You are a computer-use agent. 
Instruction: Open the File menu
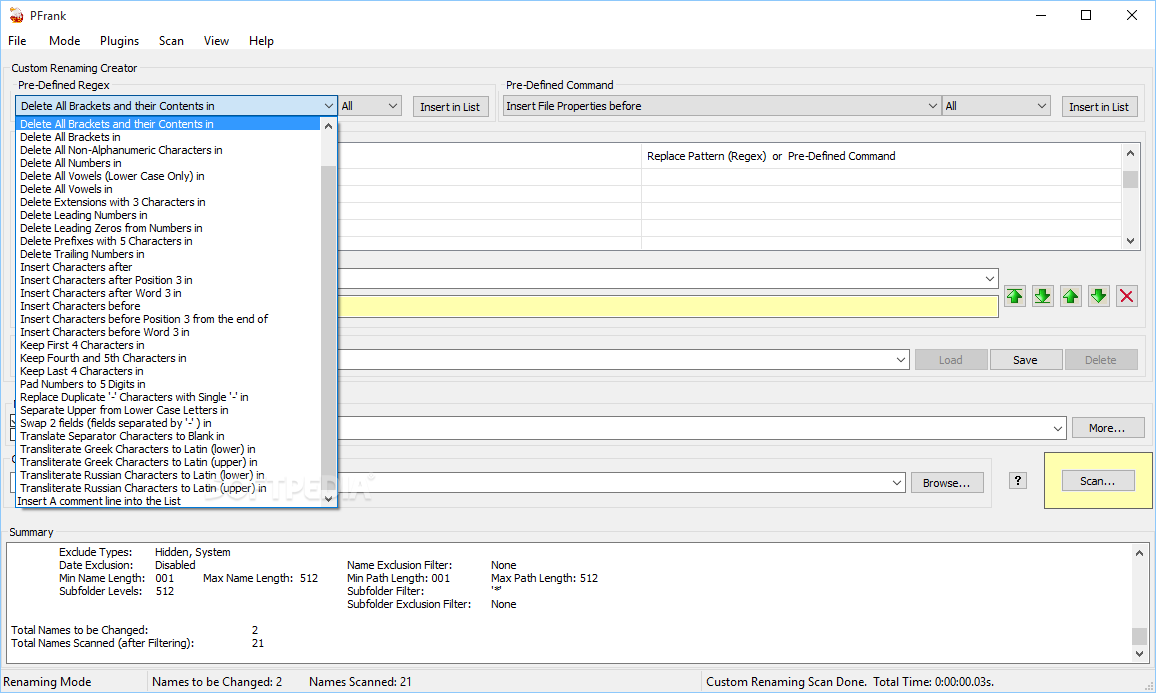point(17,41)
